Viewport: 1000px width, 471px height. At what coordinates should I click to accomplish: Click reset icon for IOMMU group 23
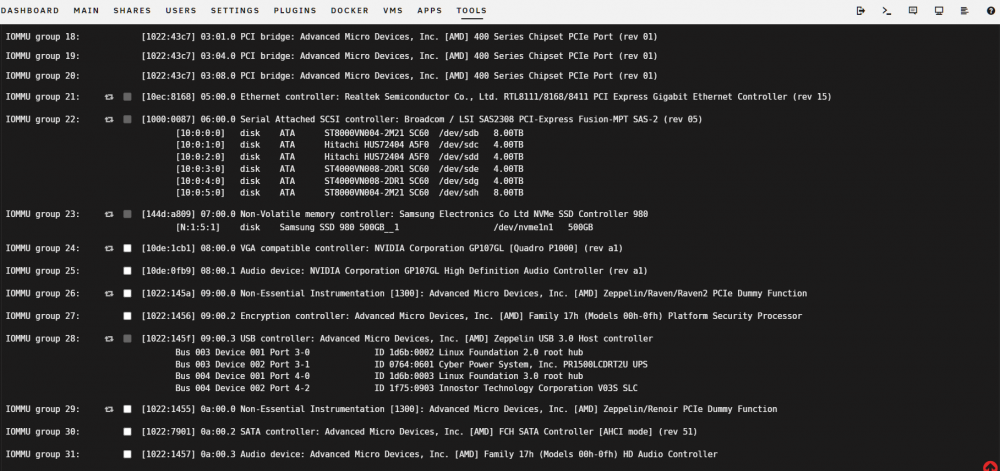[x=109, y=214]
